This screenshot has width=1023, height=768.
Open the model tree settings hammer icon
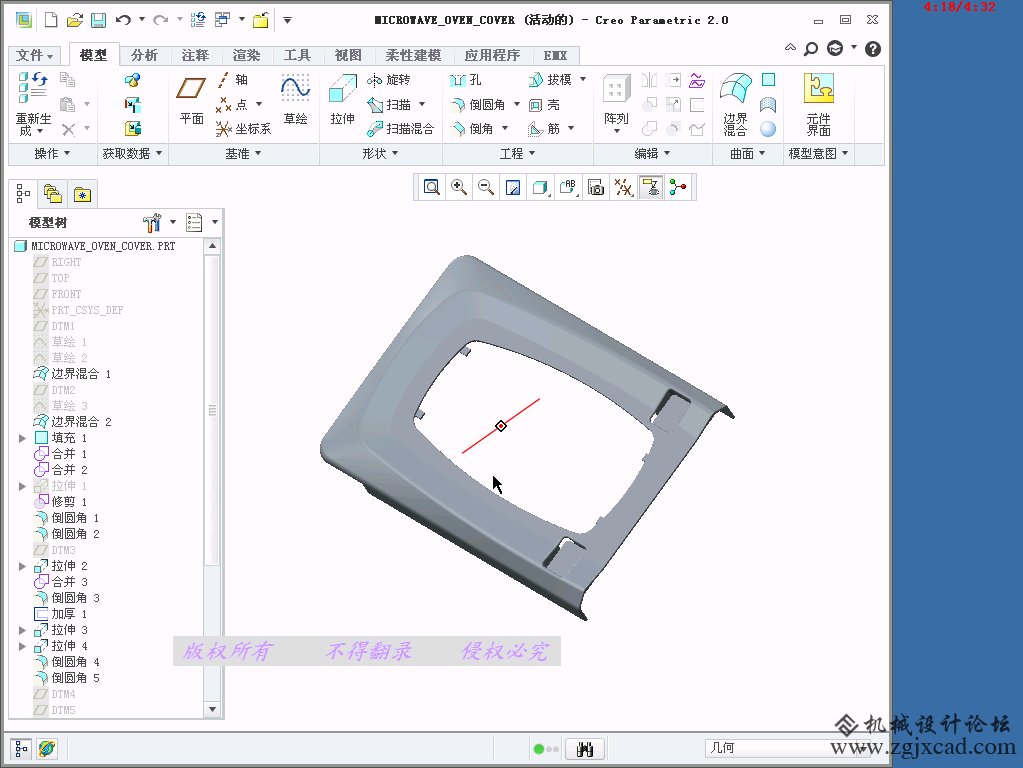click(151, 223)
